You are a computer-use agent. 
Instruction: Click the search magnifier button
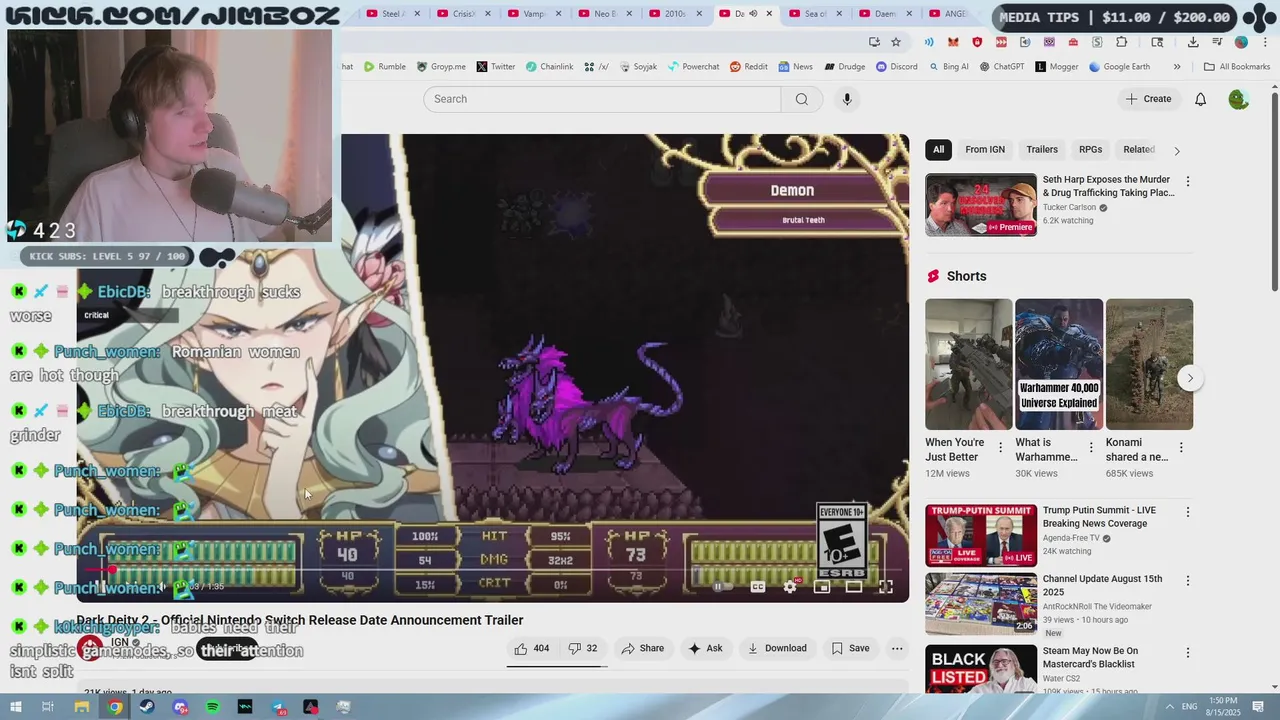click(x=801, y=99)
